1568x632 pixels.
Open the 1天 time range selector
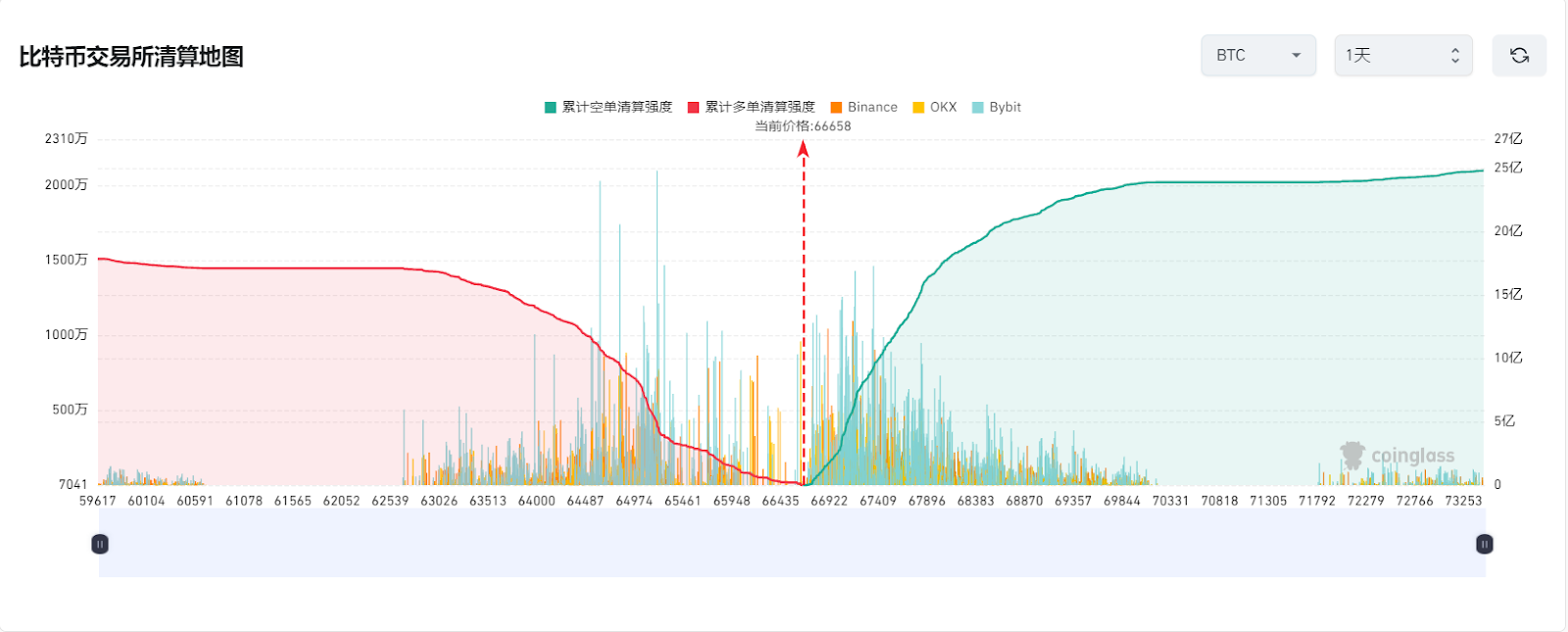(1403, 56)
